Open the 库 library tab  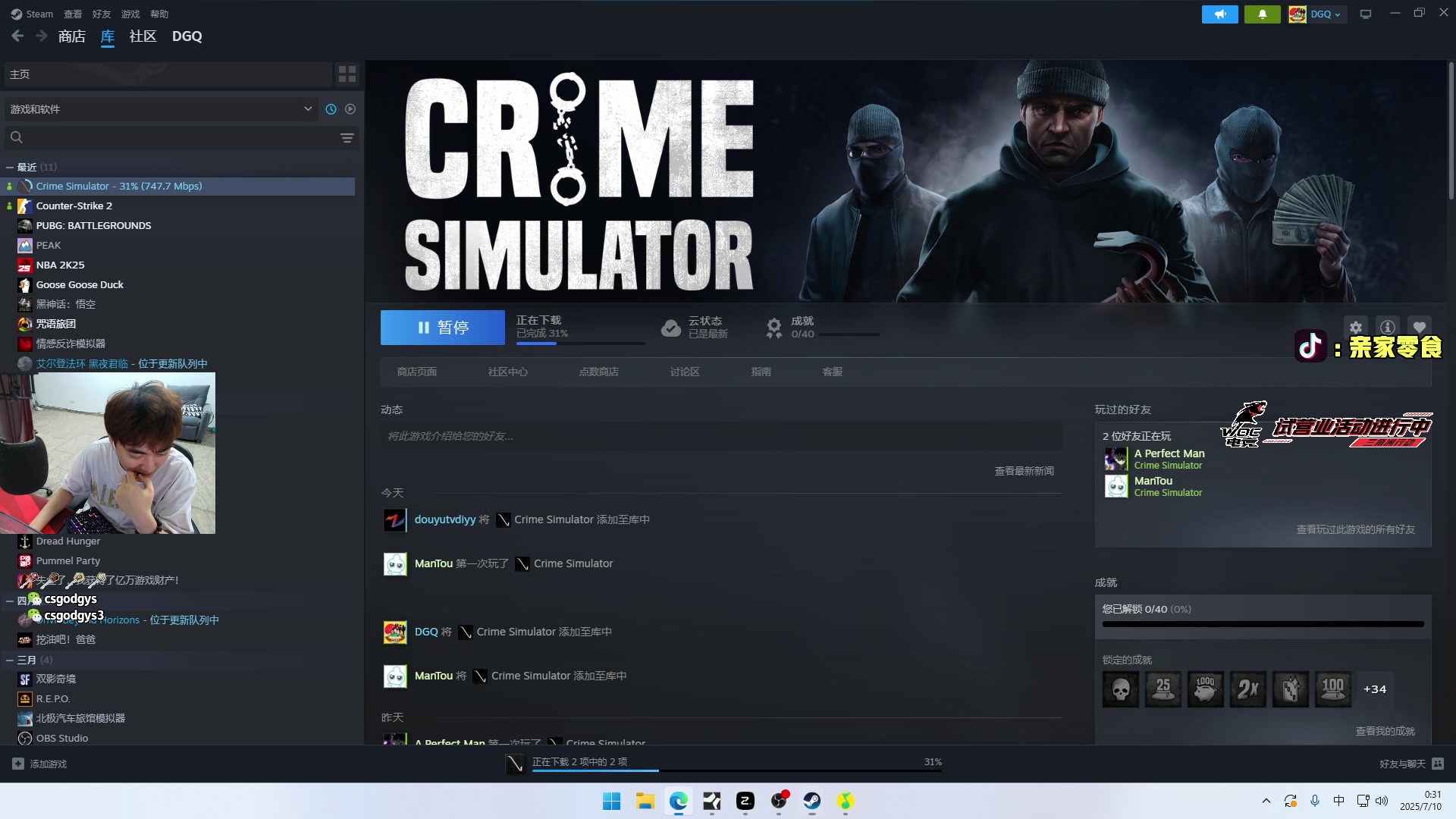click(108, 36)
